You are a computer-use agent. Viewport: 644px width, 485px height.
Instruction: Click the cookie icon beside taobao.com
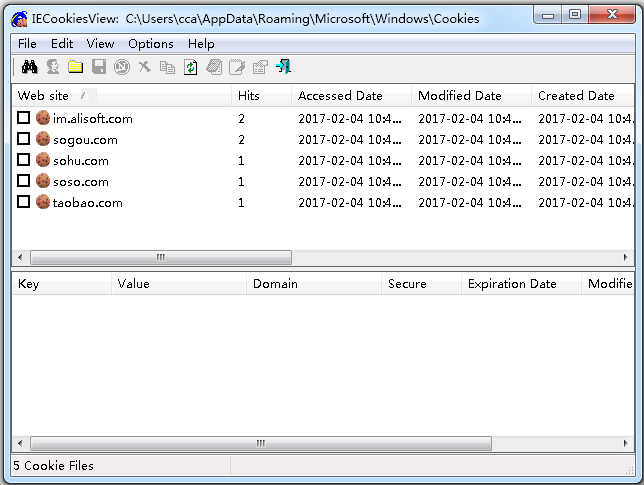tap(43, 202)
